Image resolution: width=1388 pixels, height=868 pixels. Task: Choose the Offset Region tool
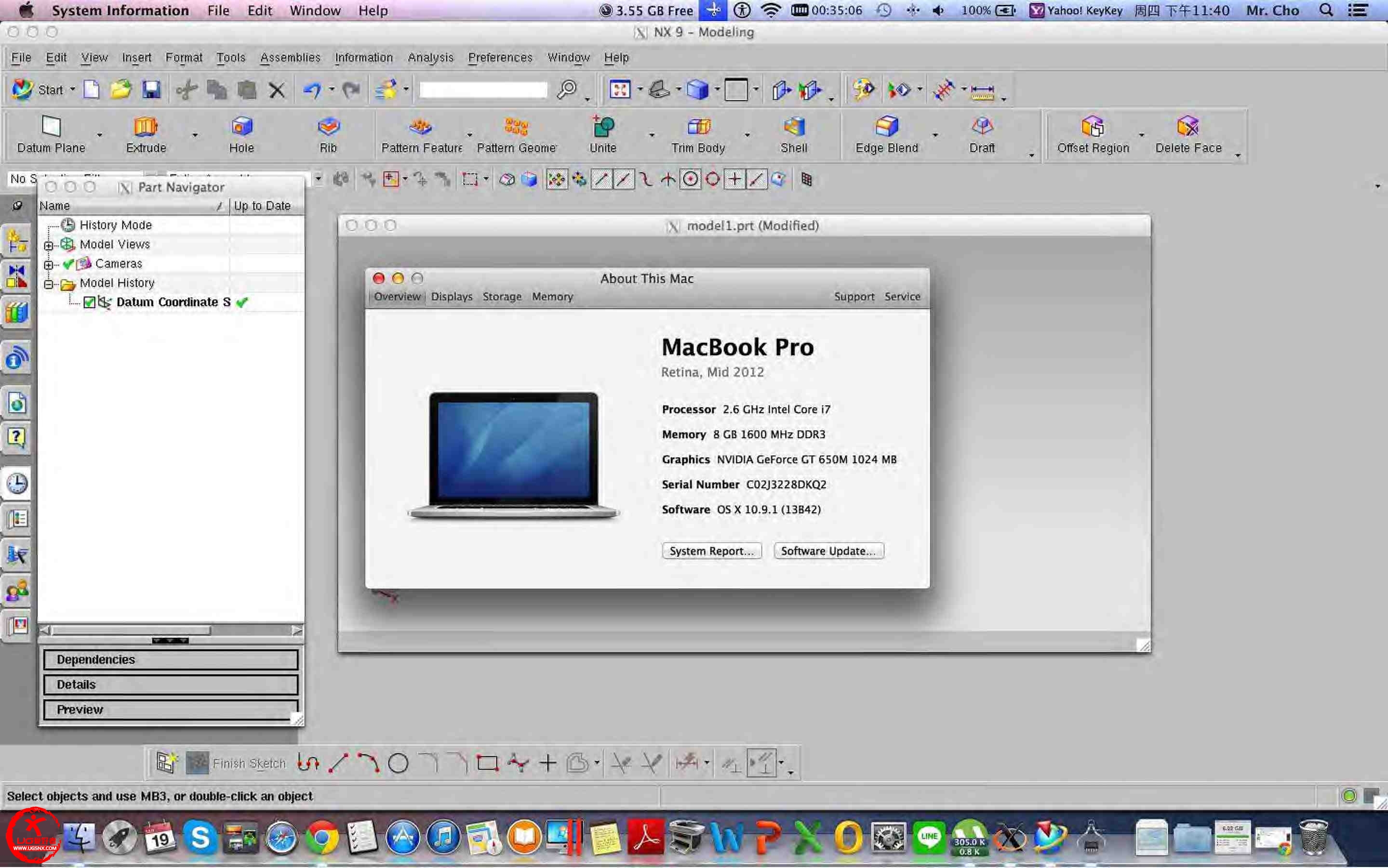point(1093,135)
